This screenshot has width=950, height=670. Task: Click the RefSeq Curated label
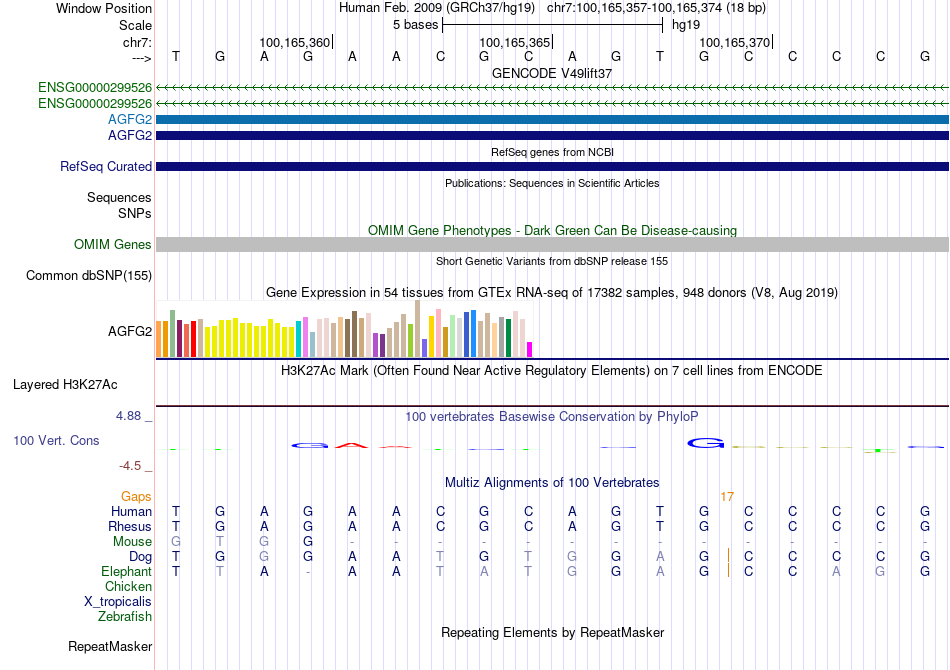pyautogui.click(x=105, y=167)
